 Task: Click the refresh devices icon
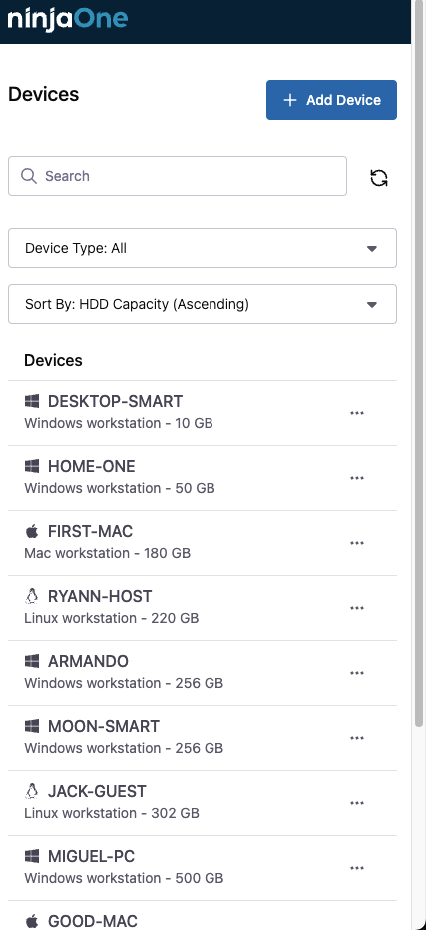pyautogui.click(x=379, y=177)
